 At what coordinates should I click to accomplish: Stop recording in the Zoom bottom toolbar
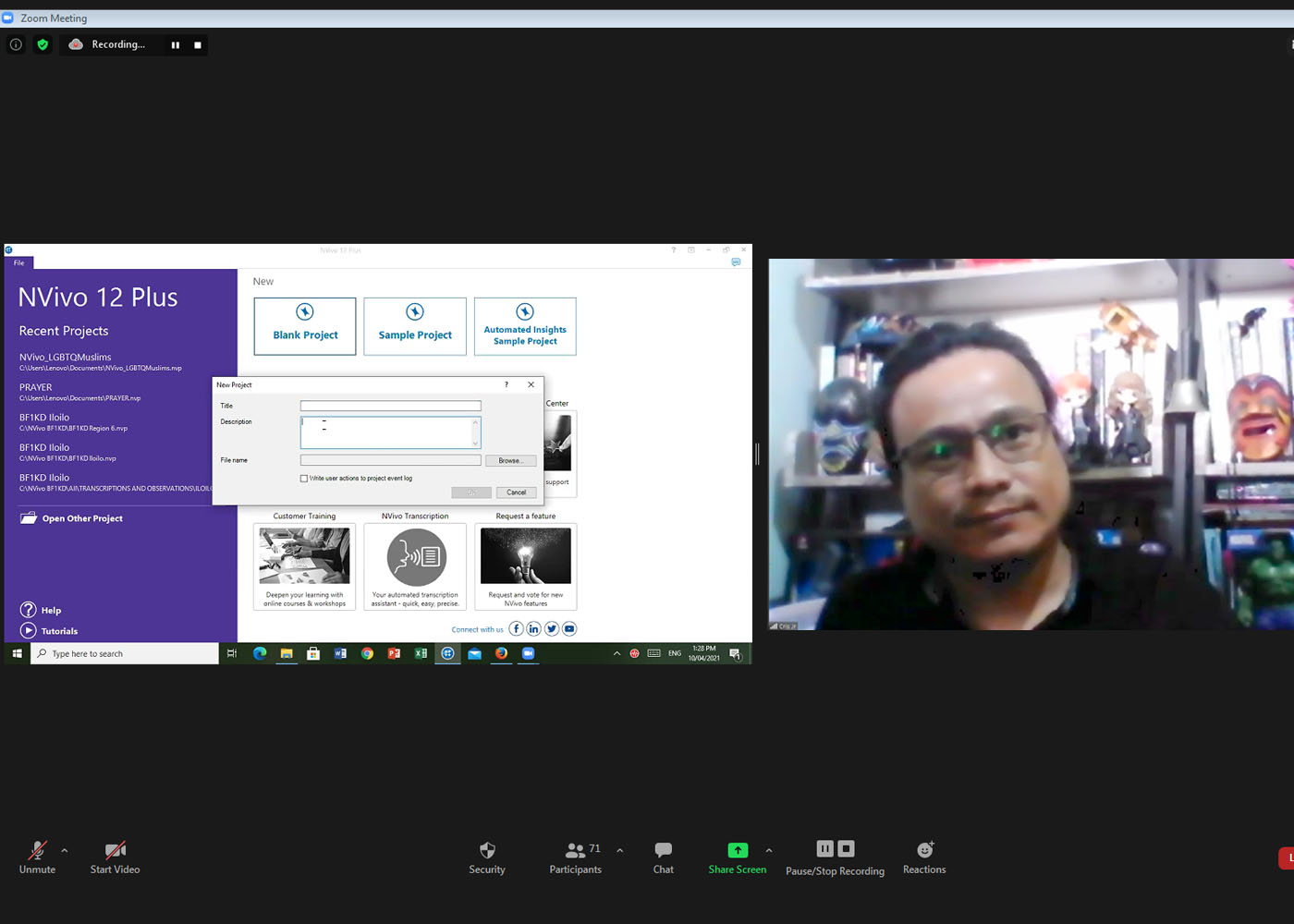pyautogui.click(x=846, y=849)
